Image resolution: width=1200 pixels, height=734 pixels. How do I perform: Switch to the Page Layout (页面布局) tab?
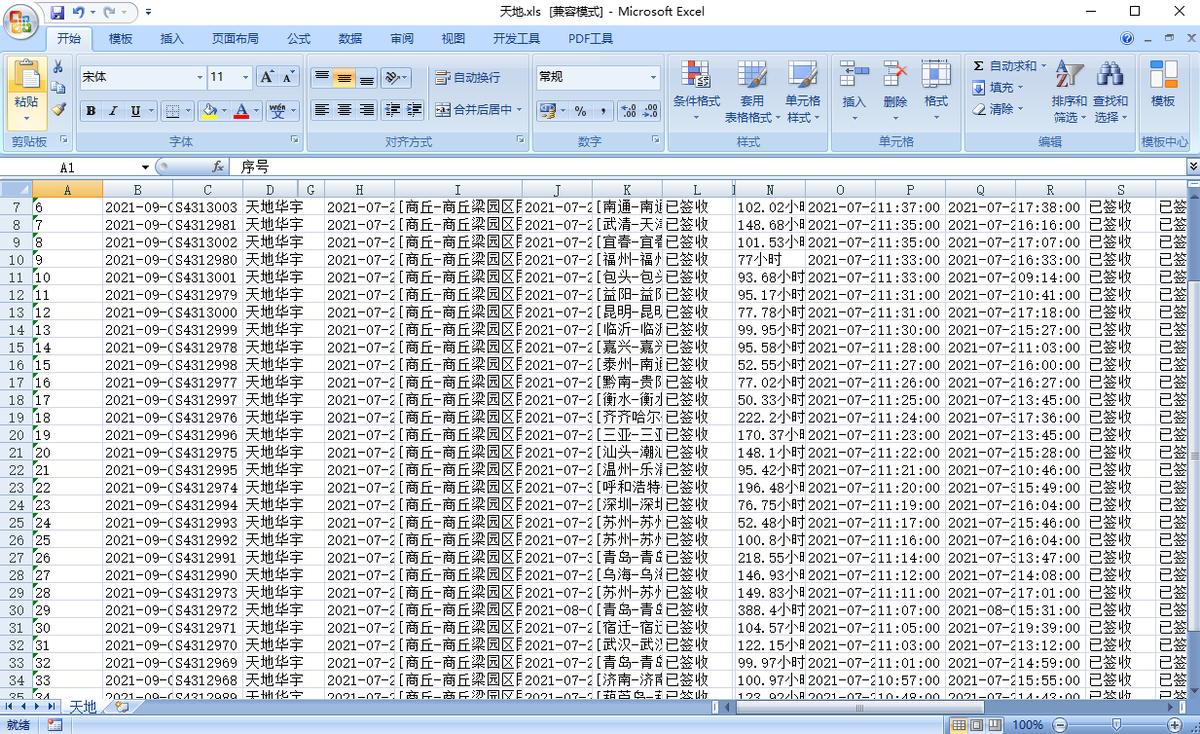(235, 39)
